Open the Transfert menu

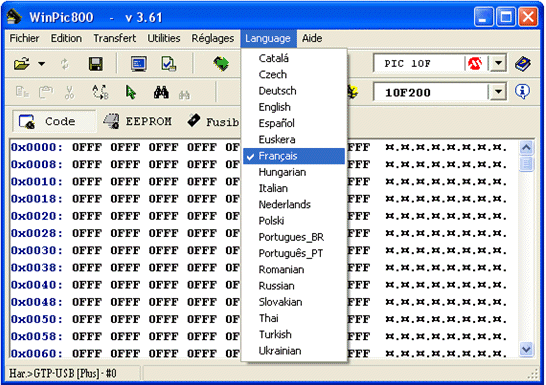tap(115, 38)
